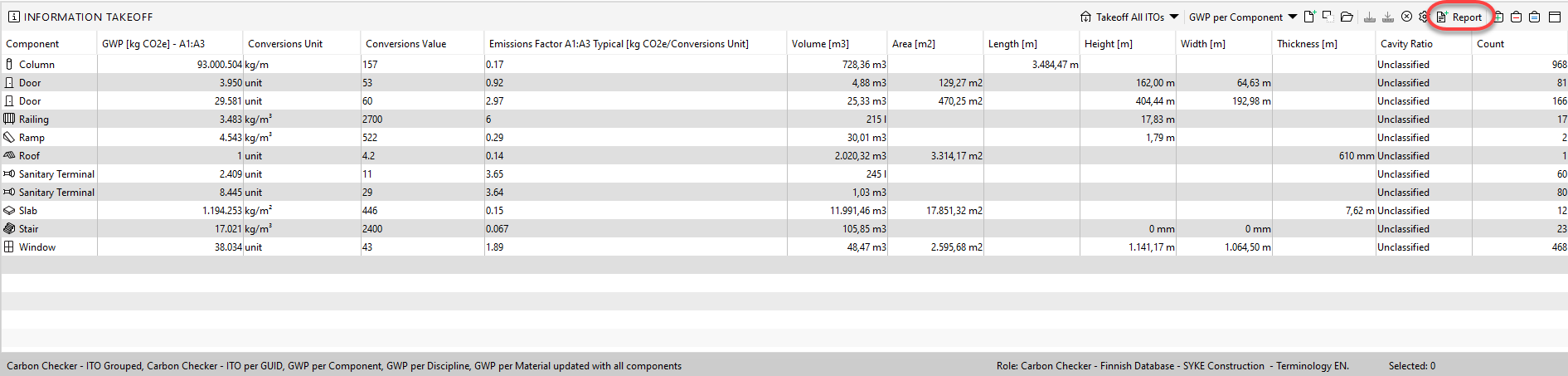
Task: Select the Roof component row
Action: [x=29, y=156]
